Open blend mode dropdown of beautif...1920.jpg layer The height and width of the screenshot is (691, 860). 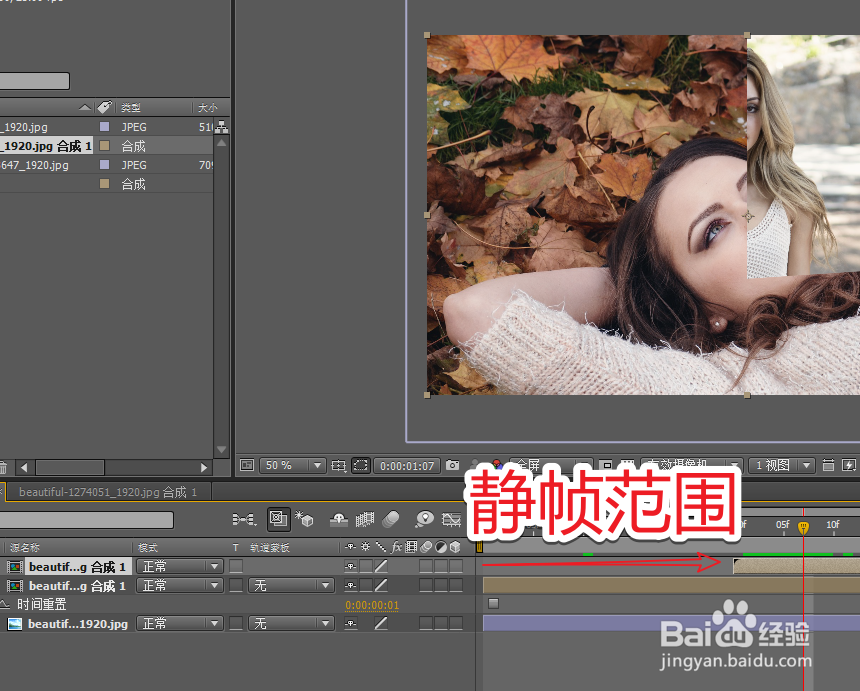click(179, 624)
